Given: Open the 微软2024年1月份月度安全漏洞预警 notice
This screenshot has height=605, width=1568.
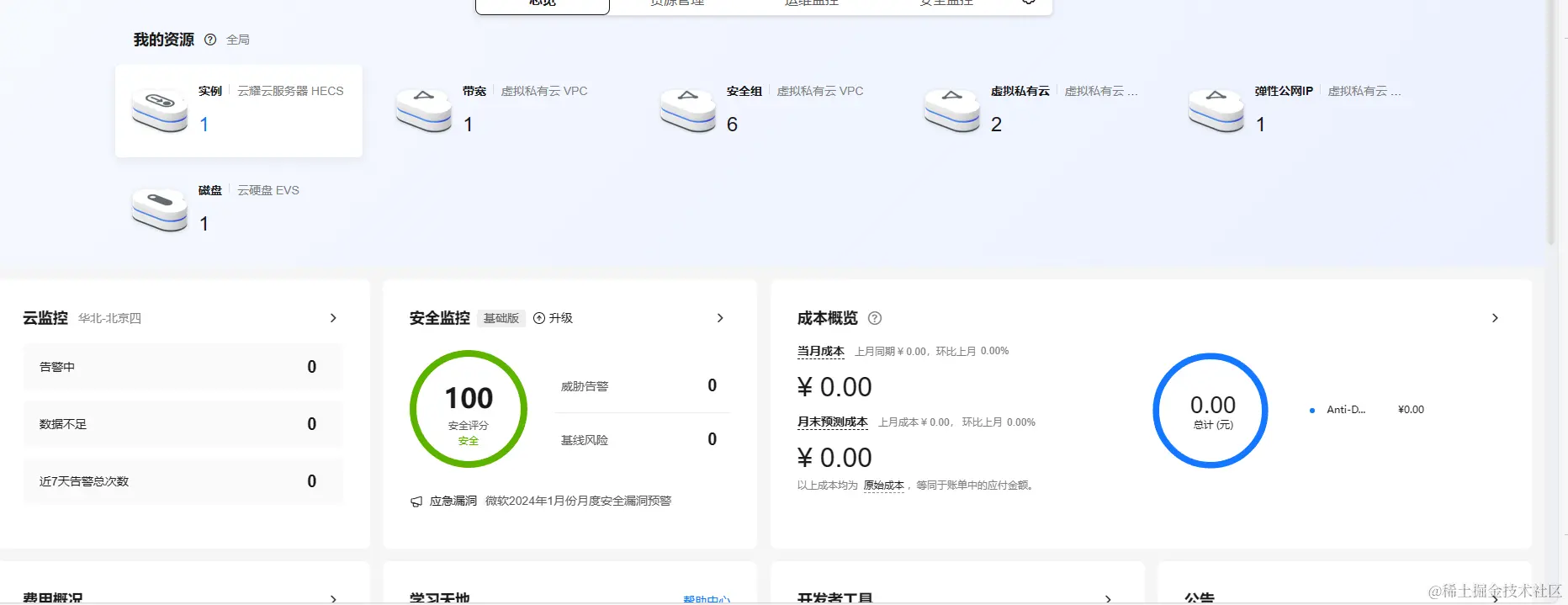Looking at the screenshot, I should click(579, 501).
